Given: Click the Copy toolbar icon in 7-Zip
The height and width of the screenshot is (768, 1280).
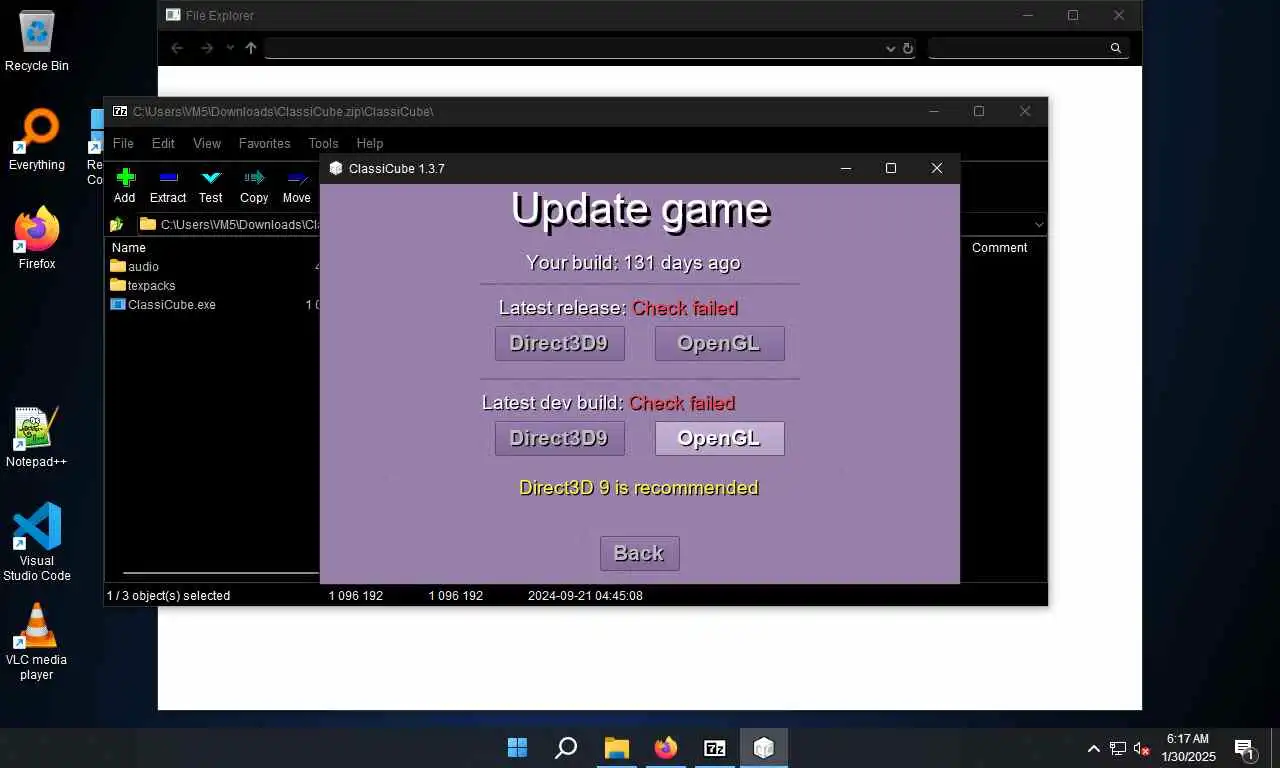Looking at the screenshot, I should (254, 178).
